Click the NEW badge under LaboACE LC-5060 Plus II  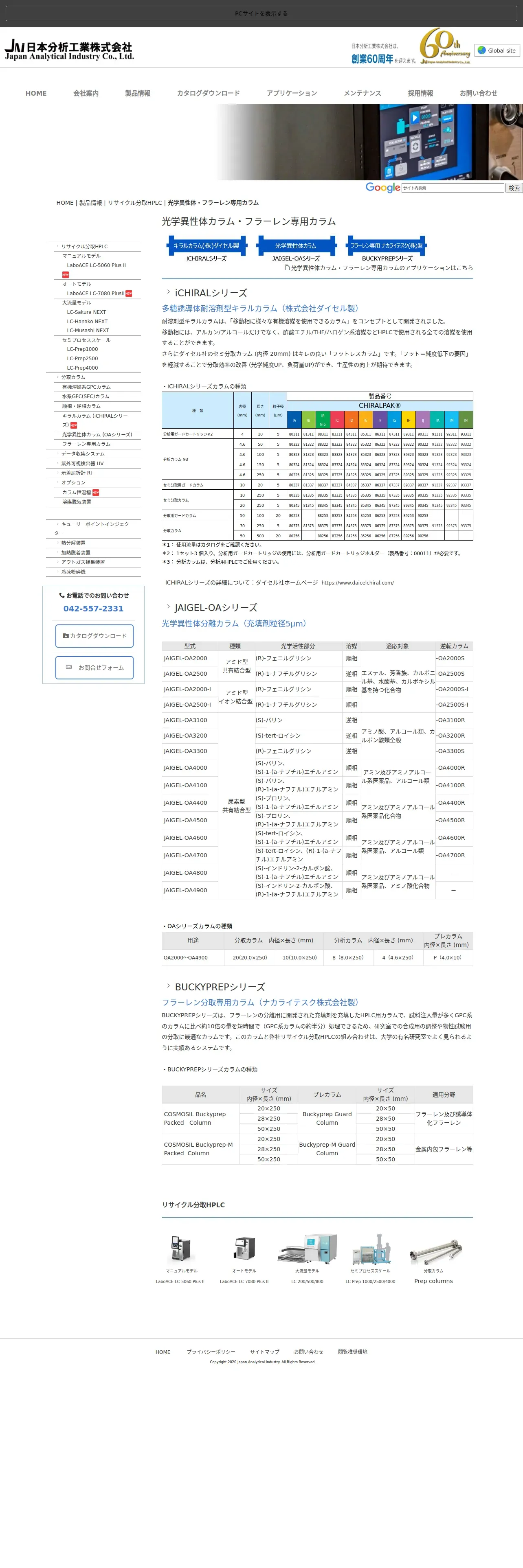pos(65,274)
